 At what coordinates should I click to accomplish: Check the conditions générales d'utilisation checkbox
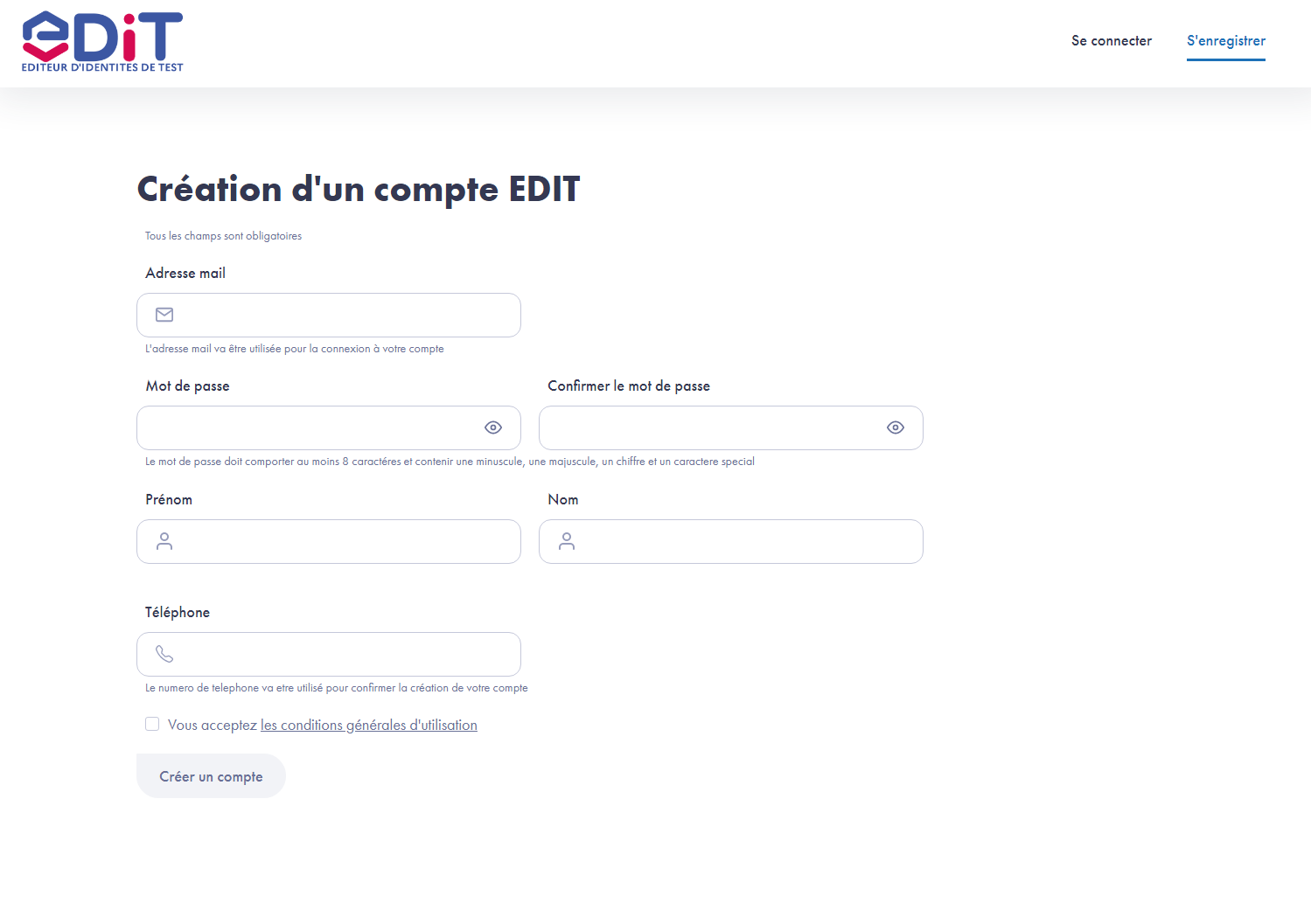pos(152,724)
